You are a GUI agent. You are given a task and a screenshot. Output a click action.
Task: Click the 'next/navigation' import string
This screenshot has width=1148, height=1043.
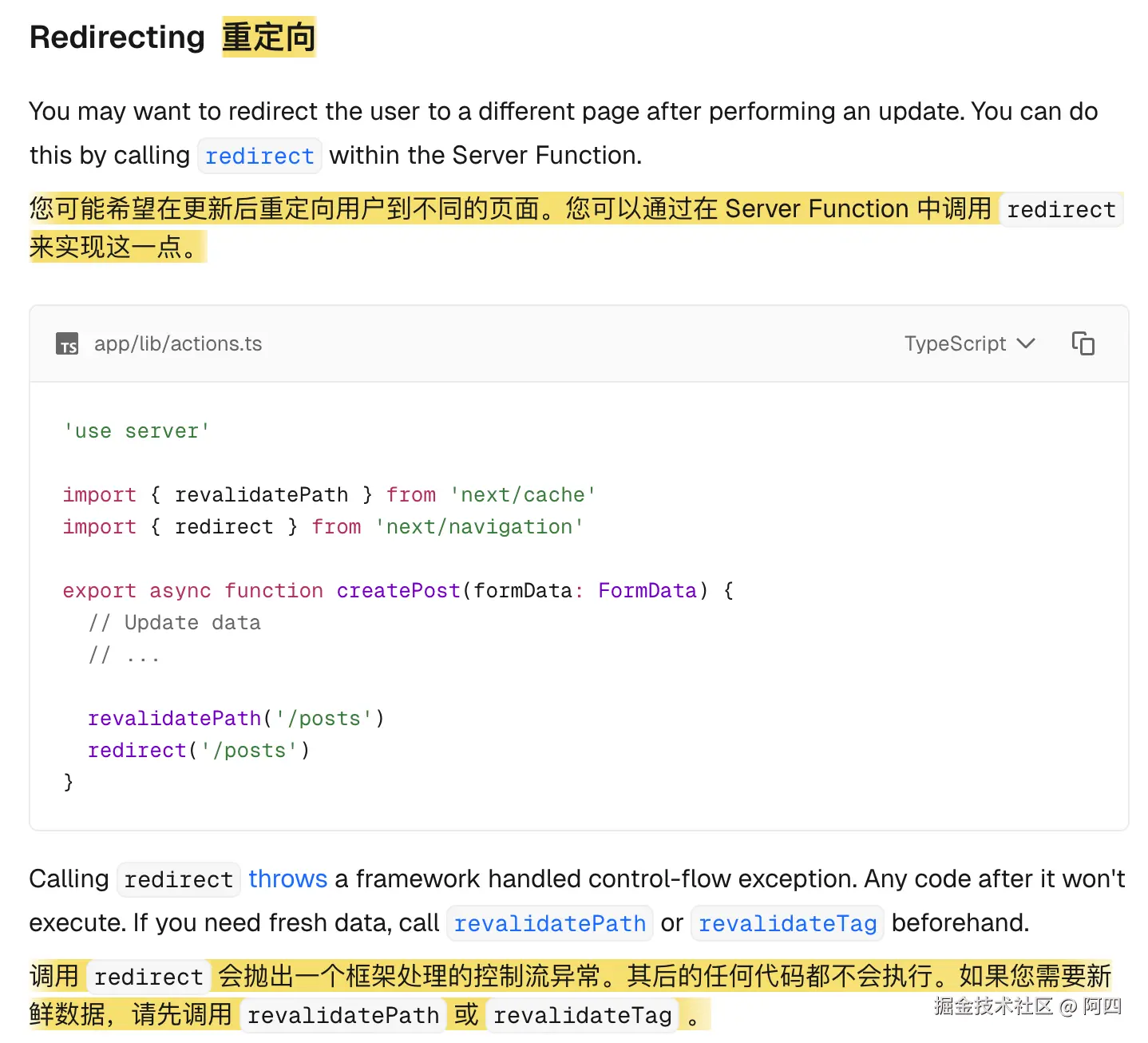pos(479,527)
